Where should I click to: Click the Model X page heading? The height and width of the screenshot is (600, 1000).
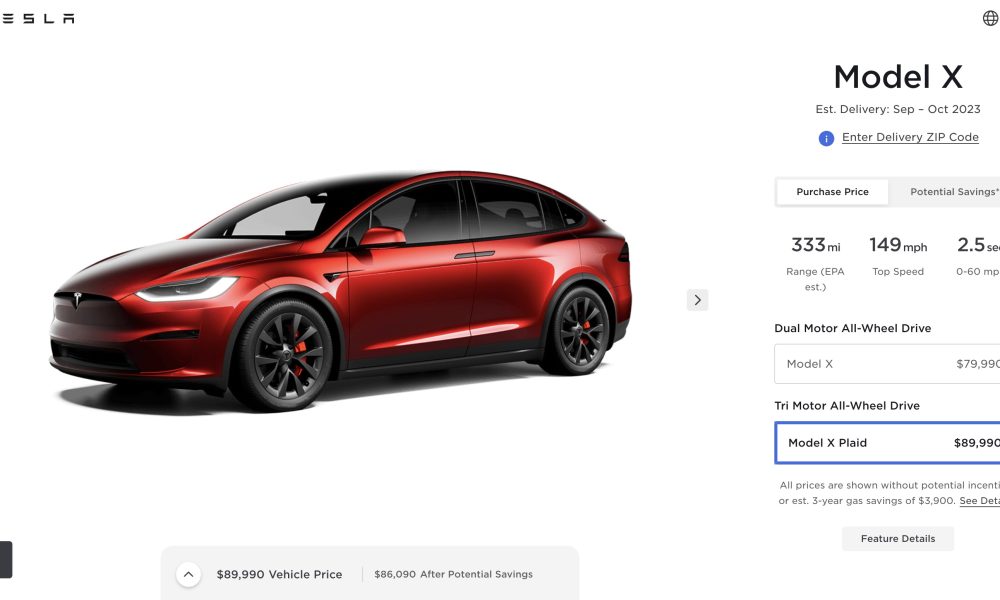tap(898, 77)
